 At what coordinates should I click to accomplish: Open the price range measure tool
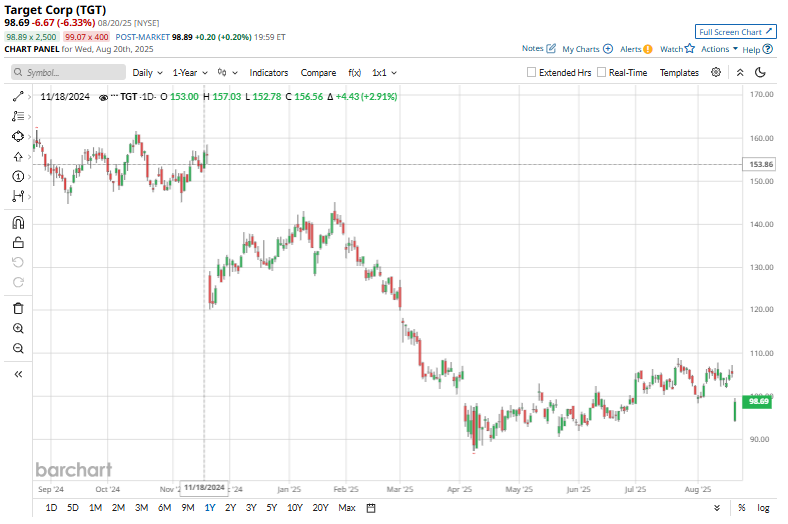[18, 196]
